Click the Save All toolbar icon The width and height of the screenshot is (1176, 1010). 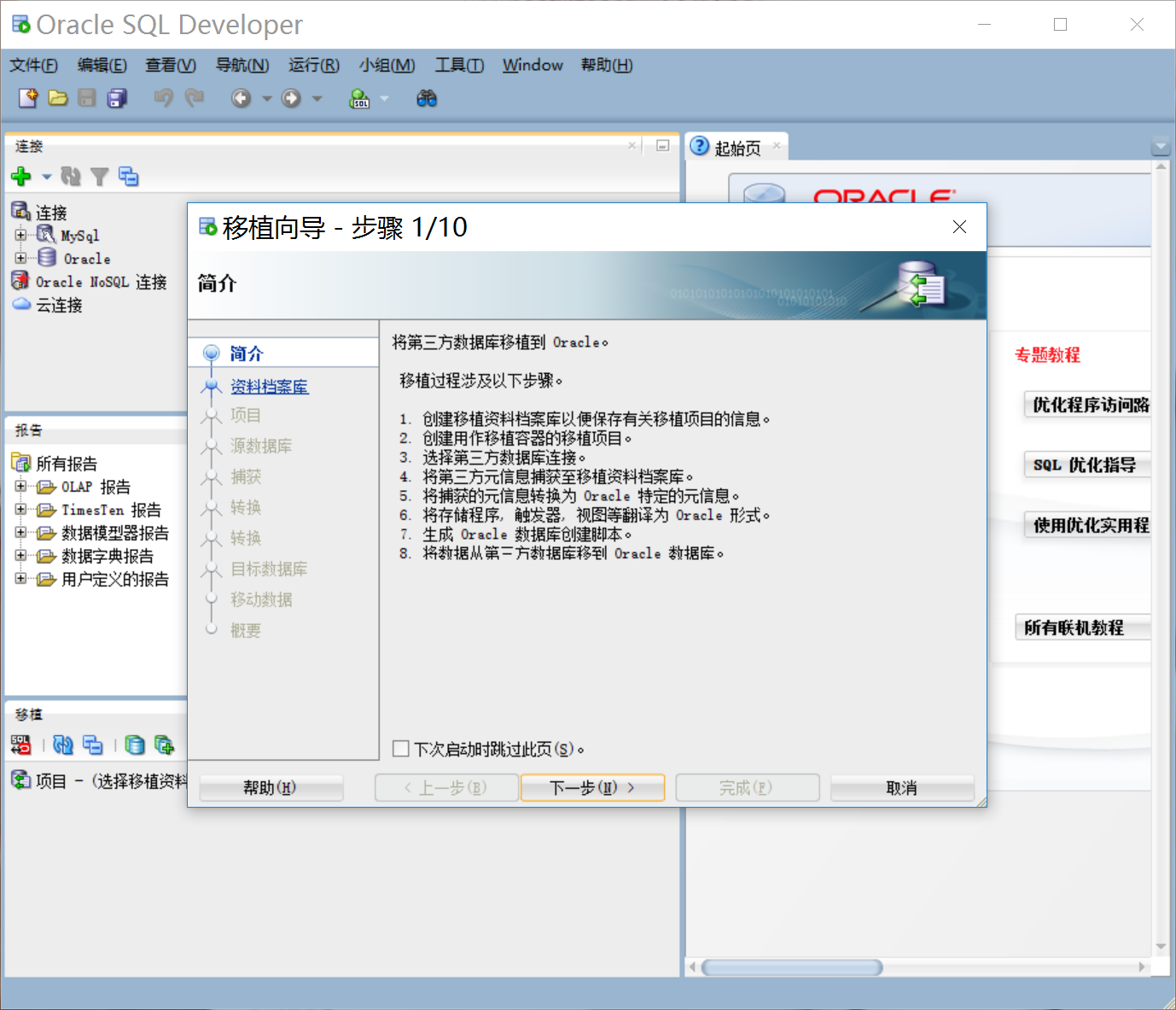click(x=117, y=98)
